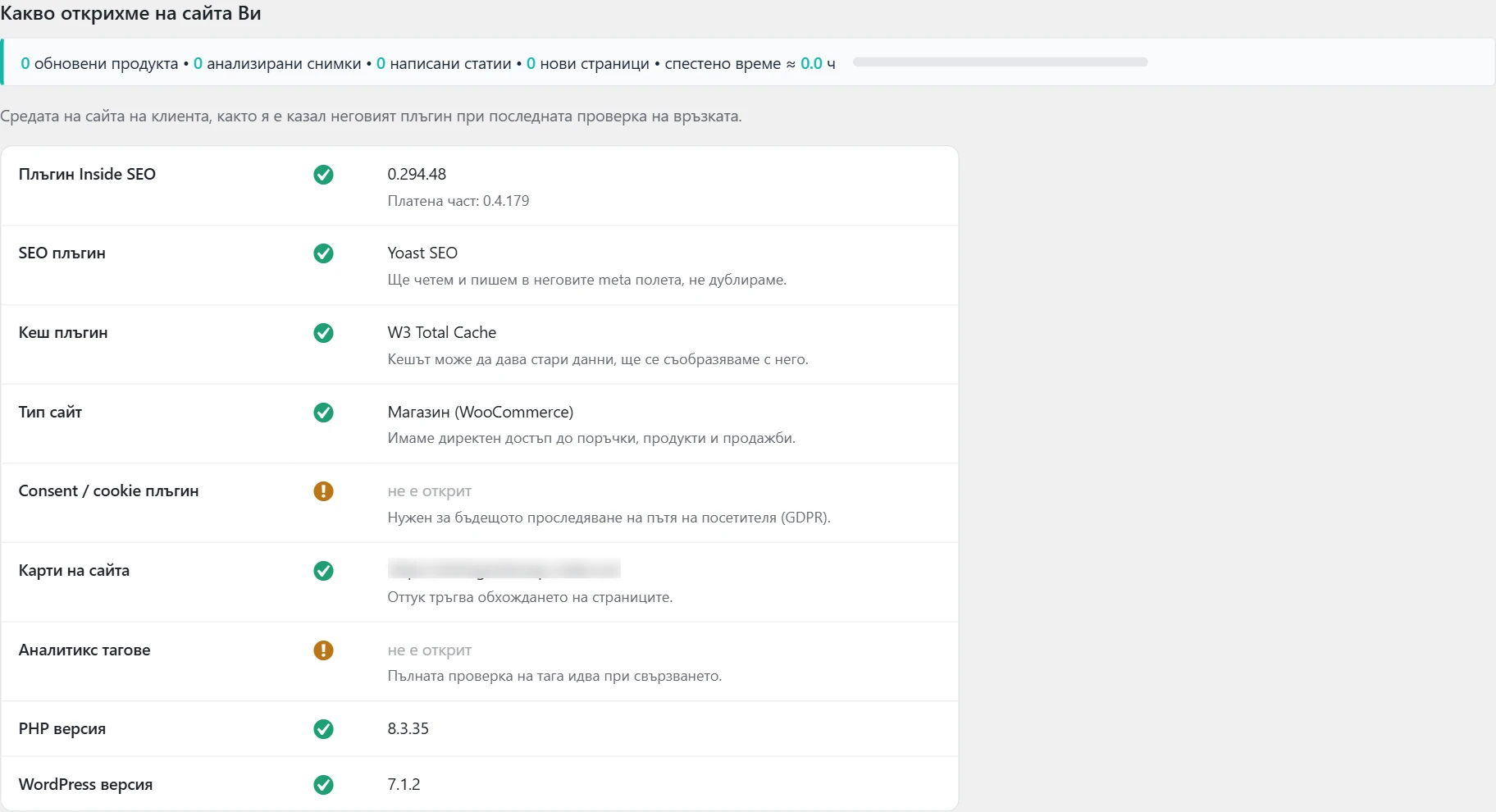
Task: Click the "Магазин (WooCommerce)" value
Action: click(480, 412)
